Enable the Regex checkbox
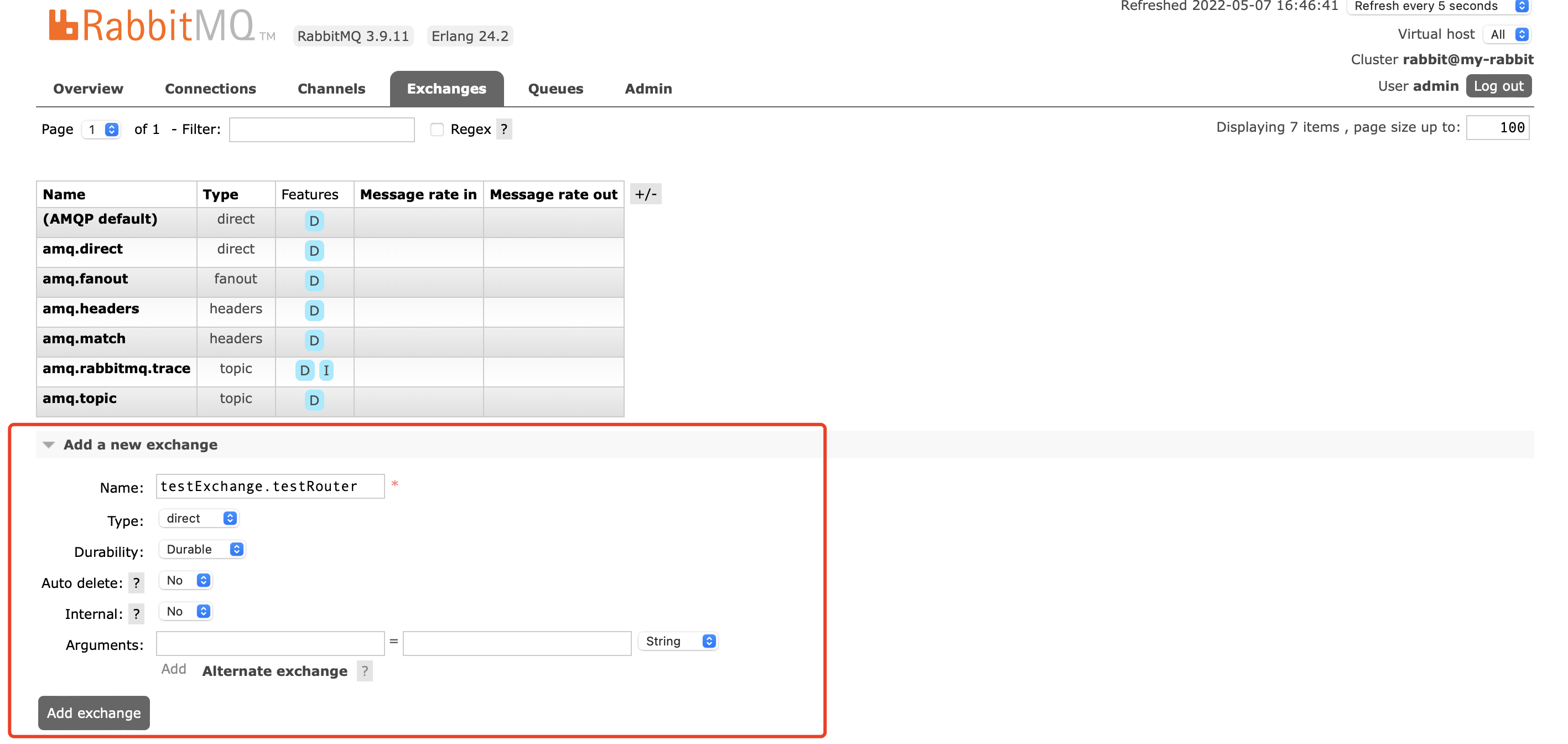This screenshot has width=1568, height=744. pos(437,129)
